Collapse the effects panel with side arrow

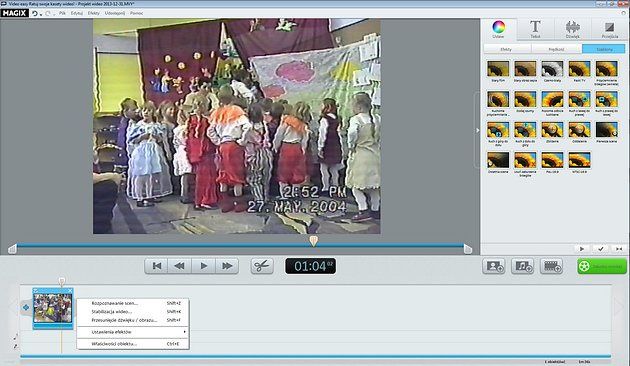pyautogui.click(x=477, y=130)
